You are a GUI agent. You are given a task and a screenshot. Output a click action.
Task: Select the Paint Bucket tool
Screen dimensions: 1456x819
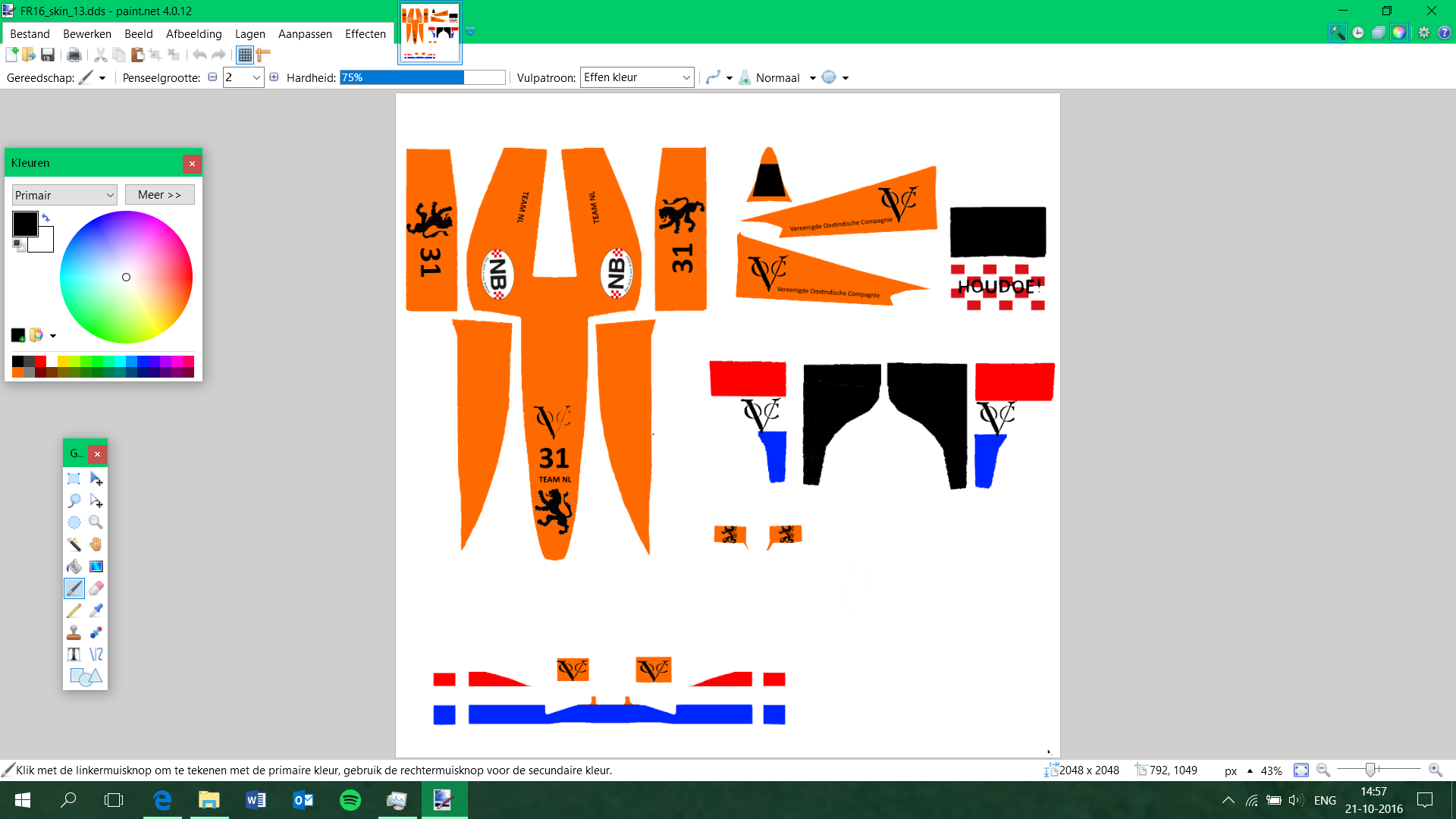click(74, 566)
